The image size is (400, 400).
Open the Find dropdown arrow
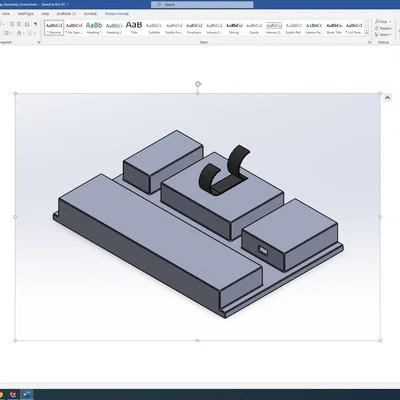390,22
